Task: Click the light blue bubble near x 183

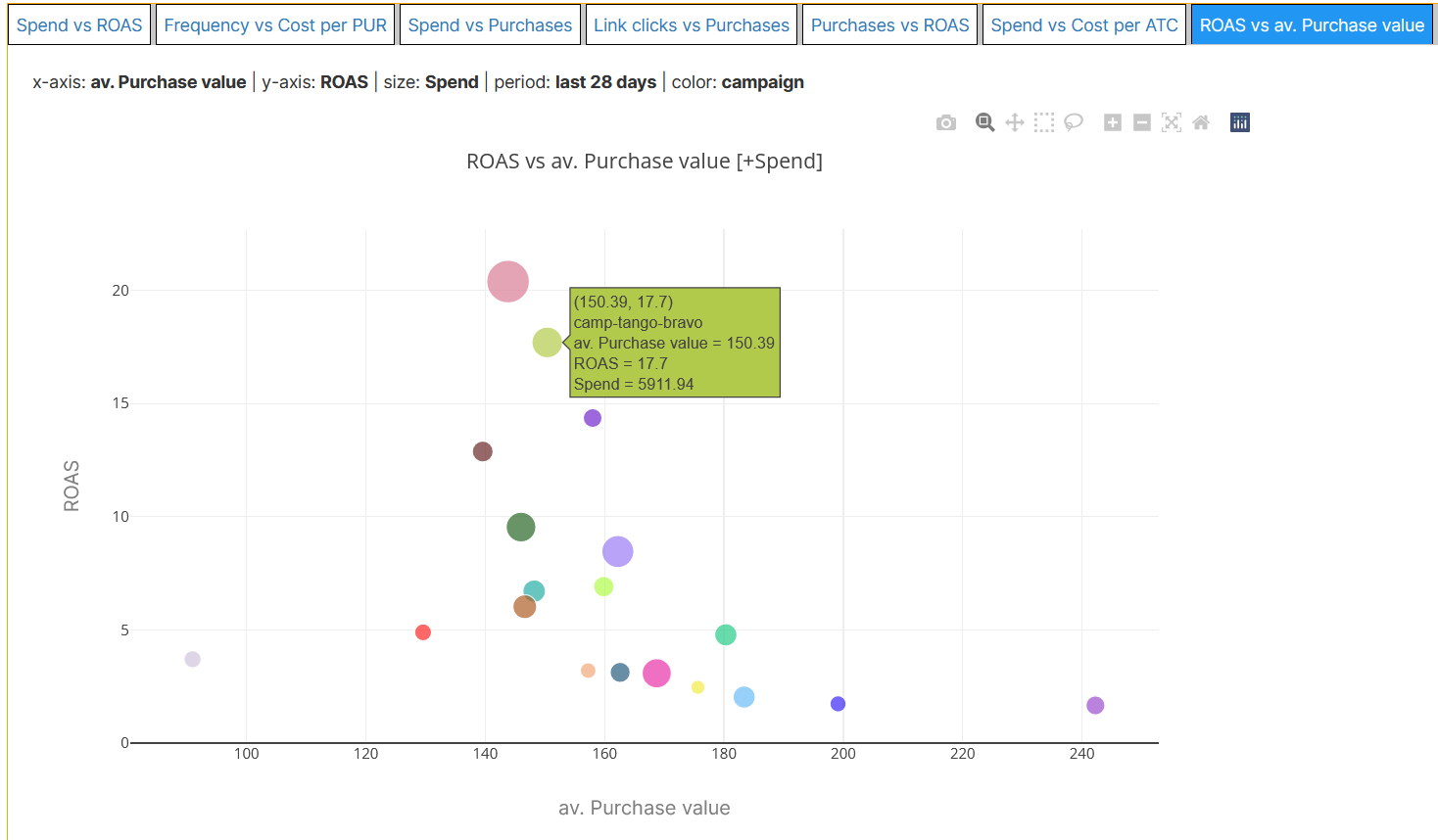Action: click(x=744, y=697)
